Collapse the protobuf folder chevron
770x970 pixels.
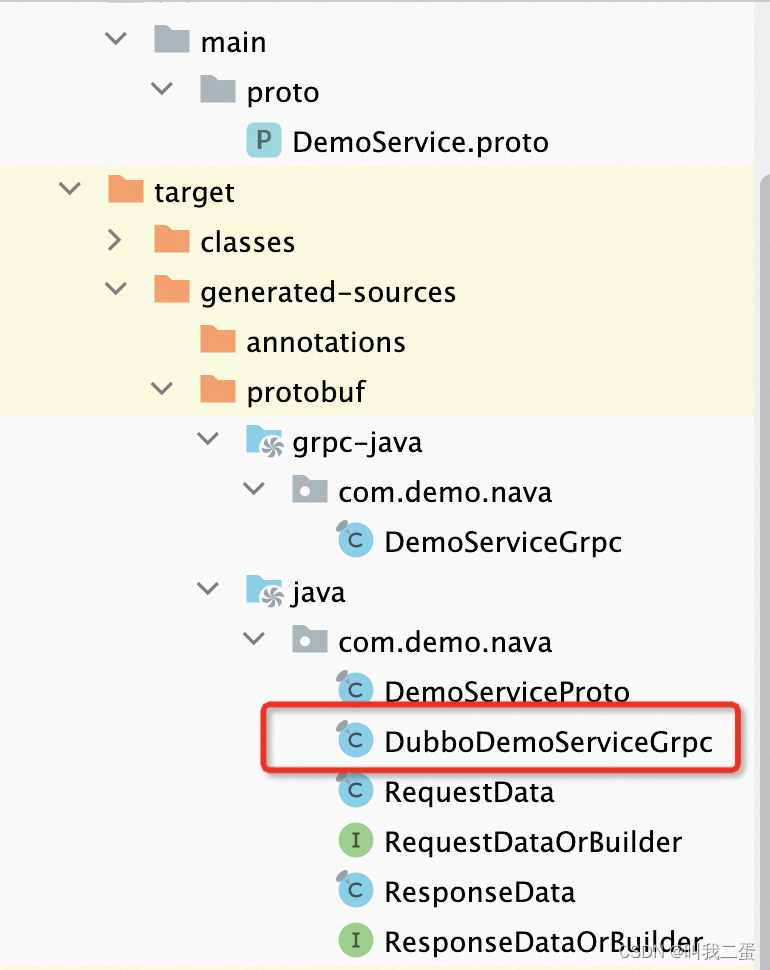162,388
